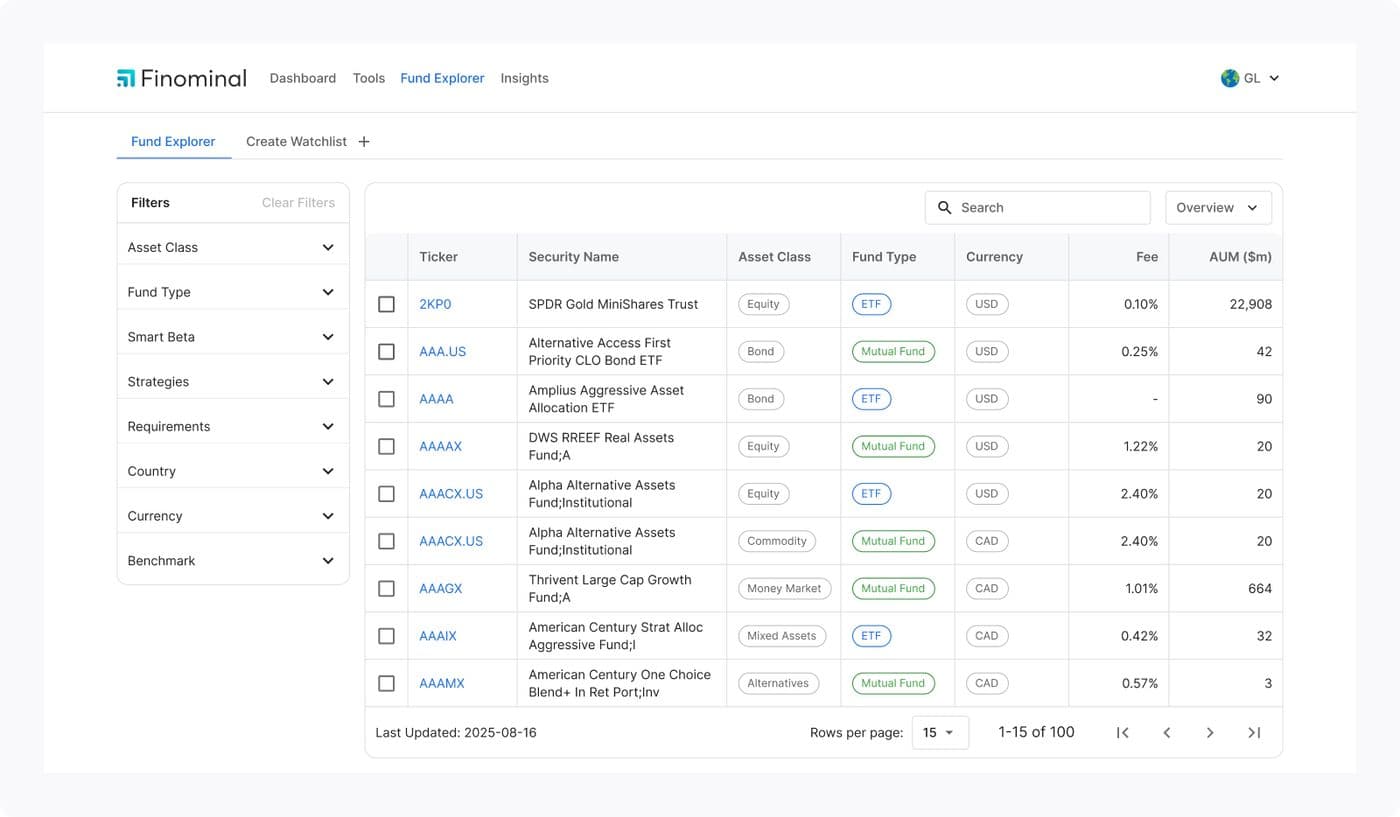Open the AAAIX ticker link

[438, 636]
